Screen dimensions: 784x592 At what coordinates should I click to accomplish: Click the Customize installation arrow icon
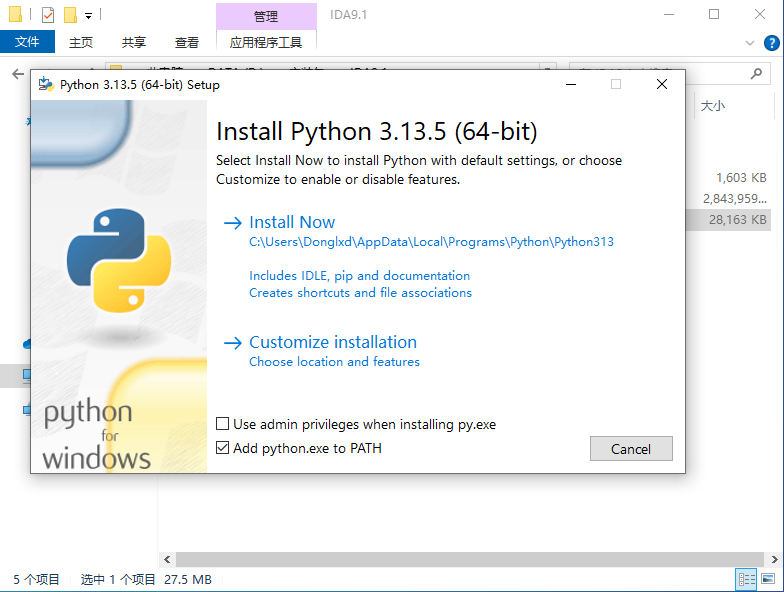pos(233,342)
